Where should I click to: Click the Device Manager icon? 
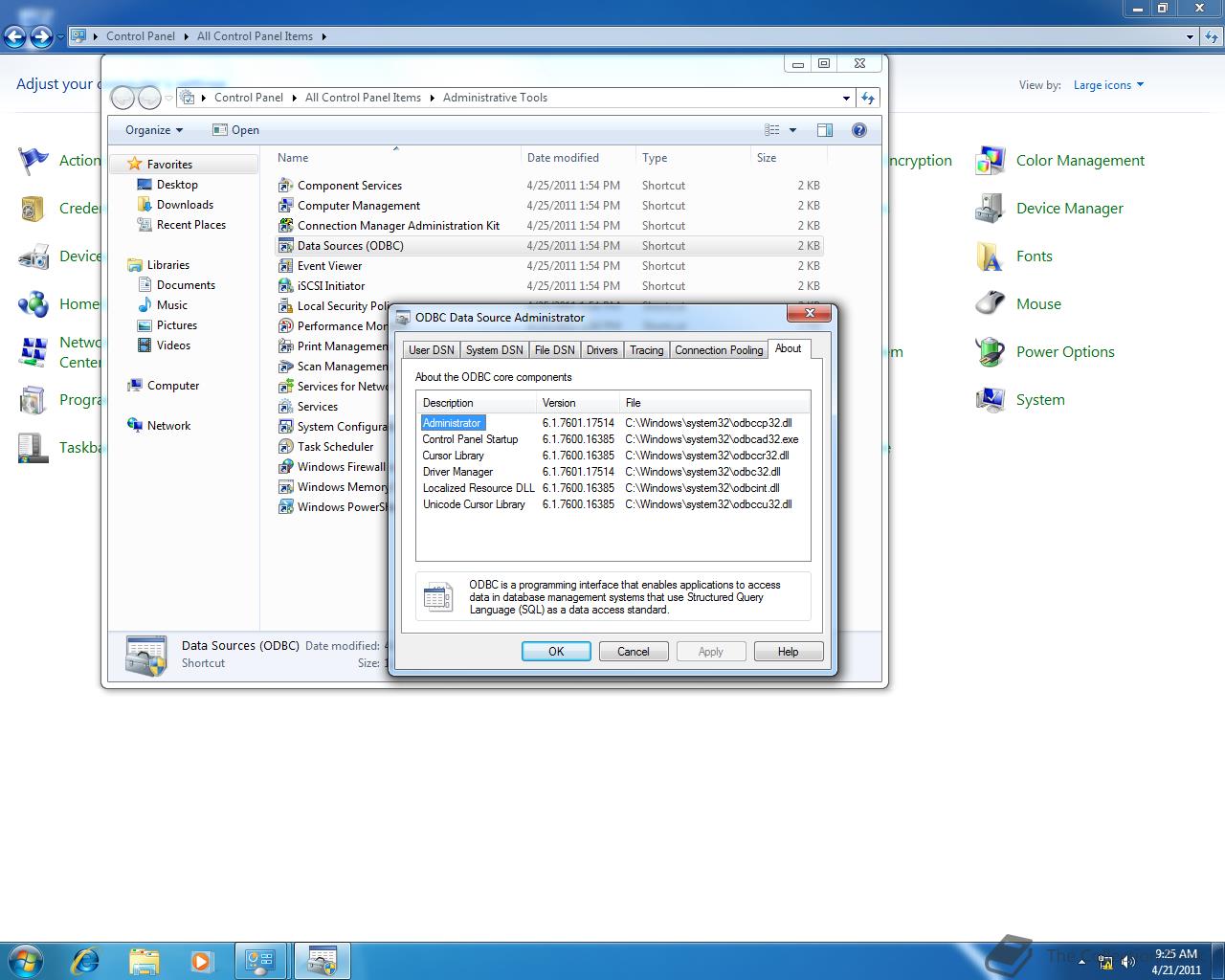[x=990, y=209]
